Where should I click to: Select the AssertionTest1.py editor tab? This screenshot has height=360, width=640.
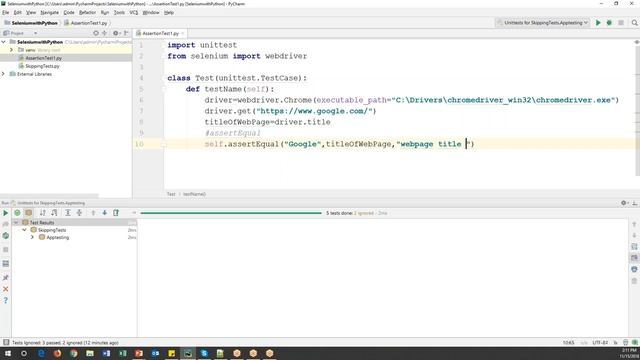pos(160,33)
